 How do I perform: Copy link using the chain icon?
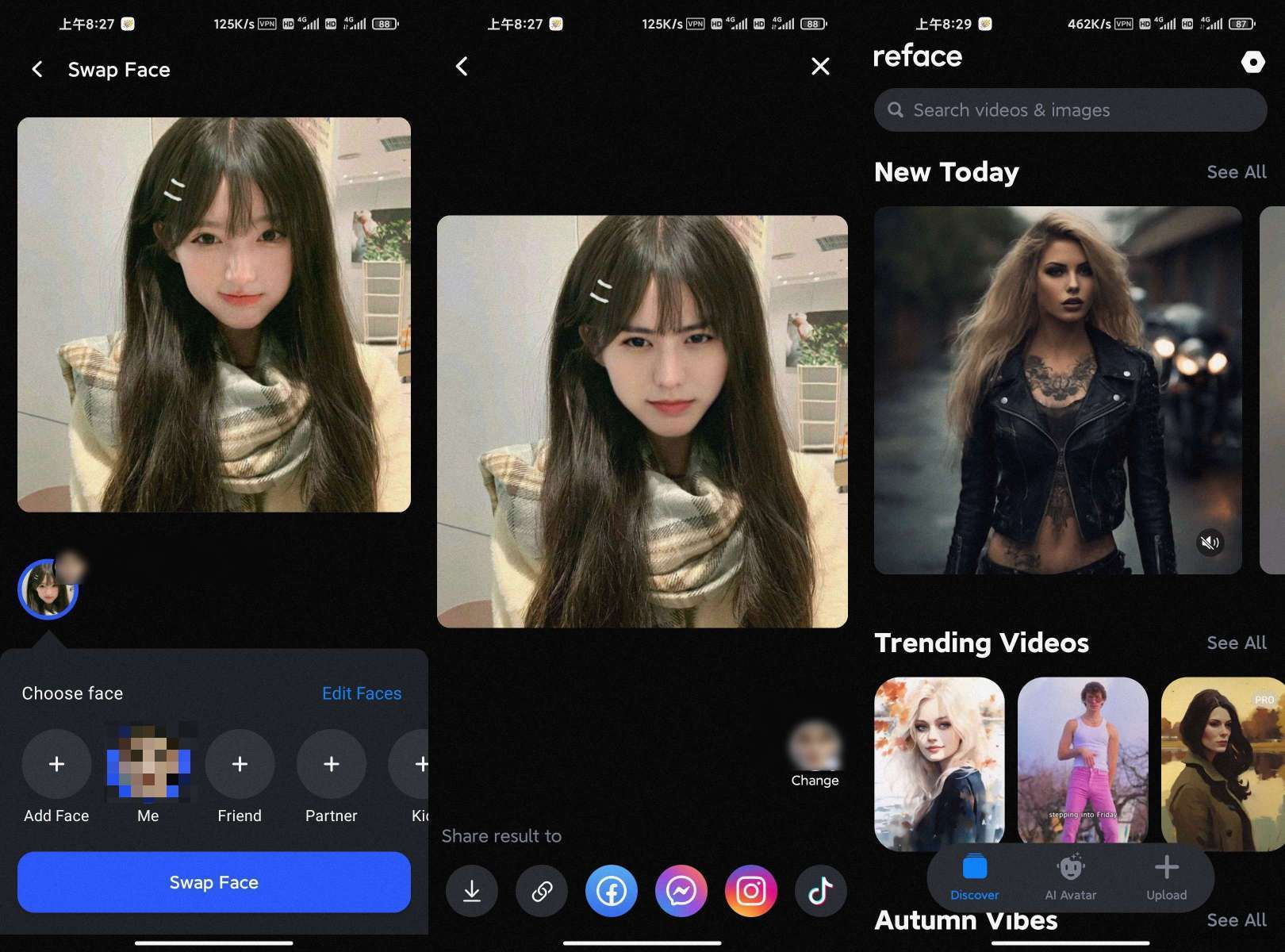pos(542,891)
